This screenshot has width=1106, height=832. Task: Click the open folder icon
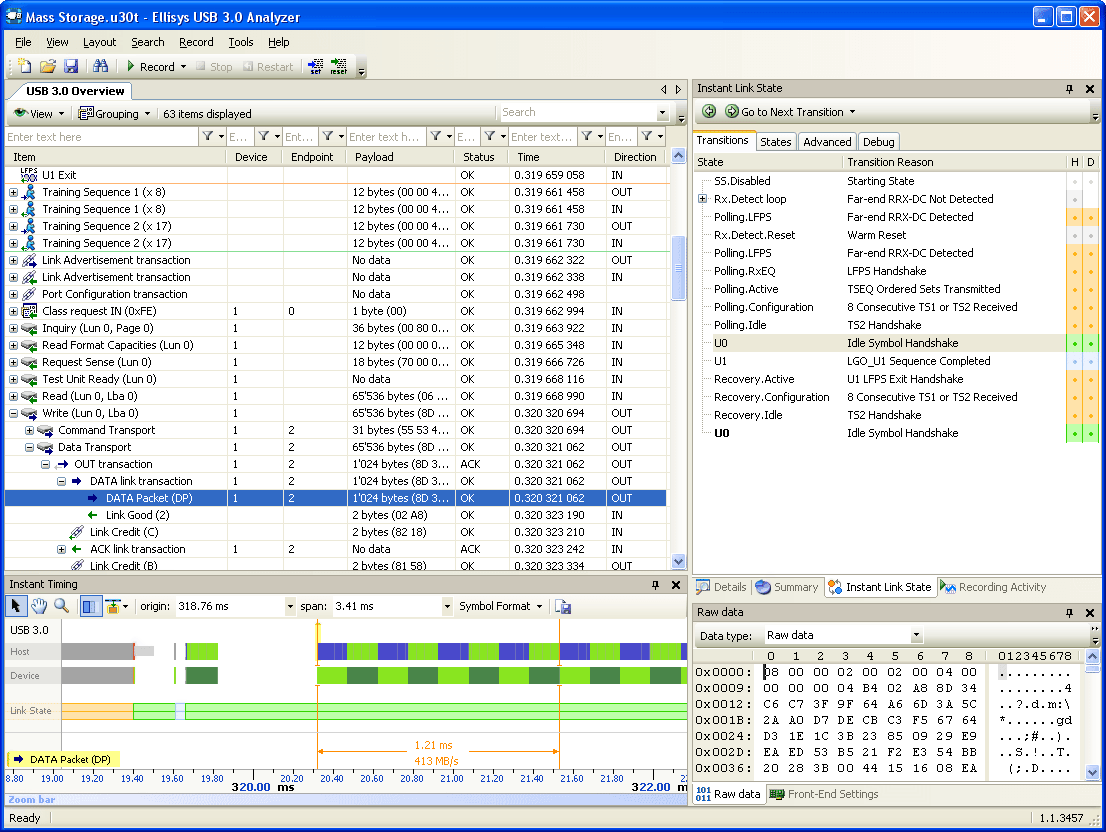pos(48,67)
